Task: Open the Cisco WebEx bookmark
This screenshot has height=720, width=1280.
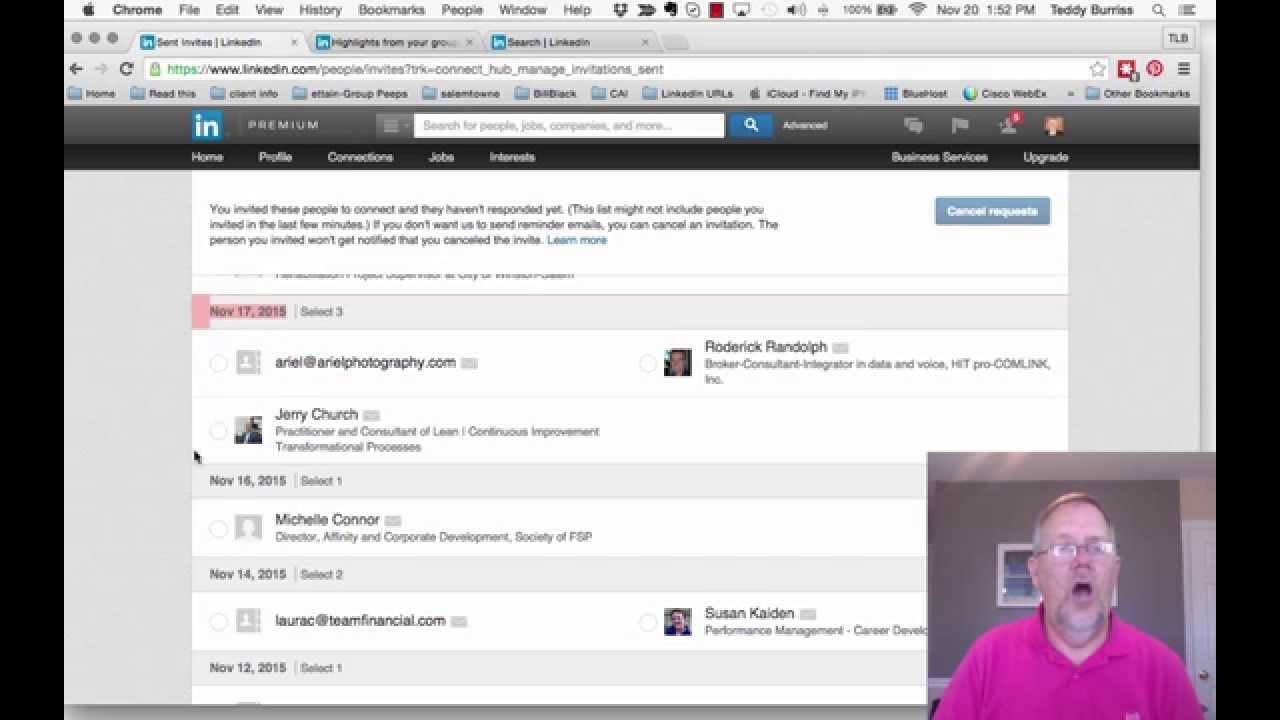Action: 1005,93
